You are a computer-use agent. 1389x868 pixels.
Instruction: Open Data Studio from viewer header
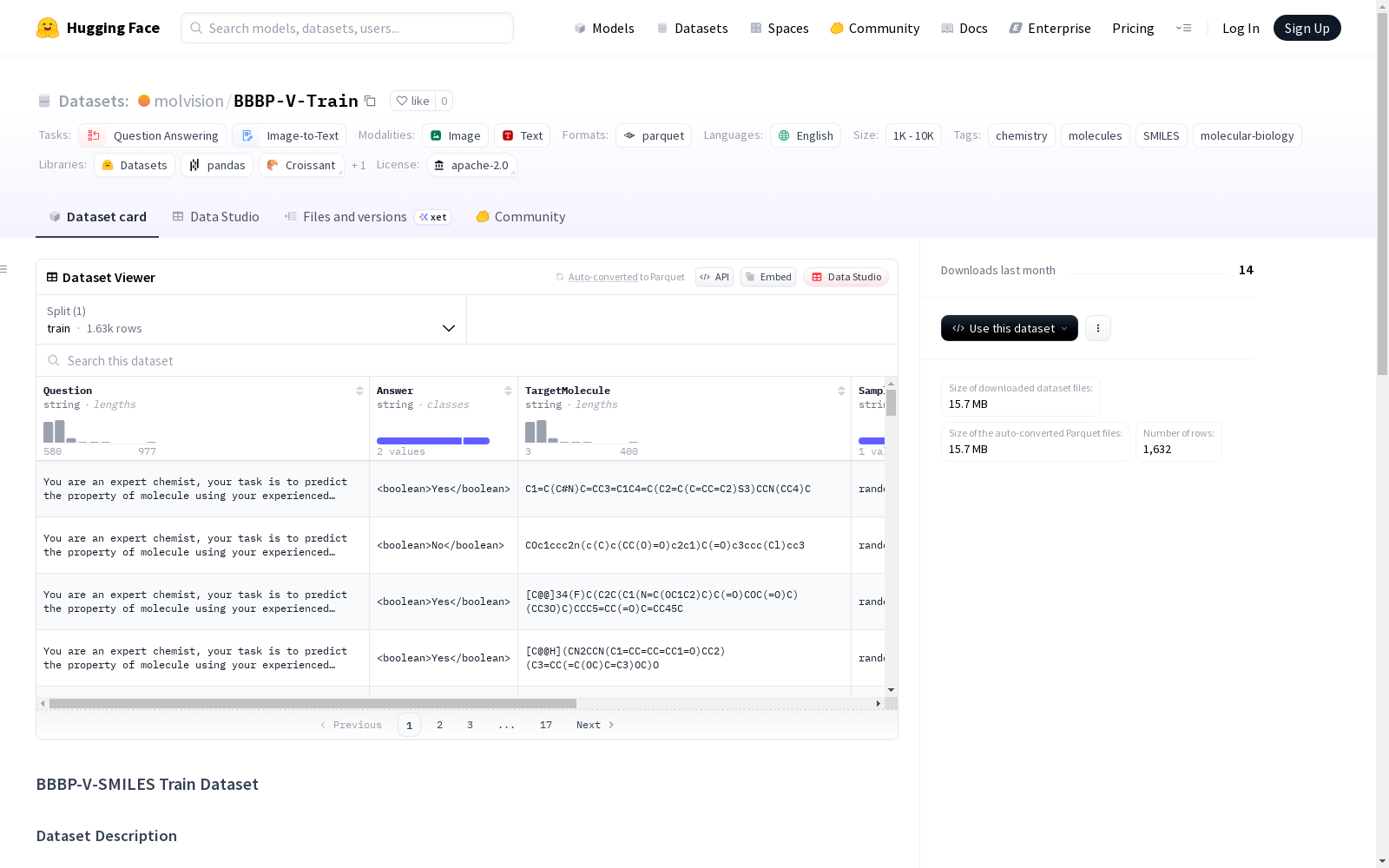pos(846,277)
